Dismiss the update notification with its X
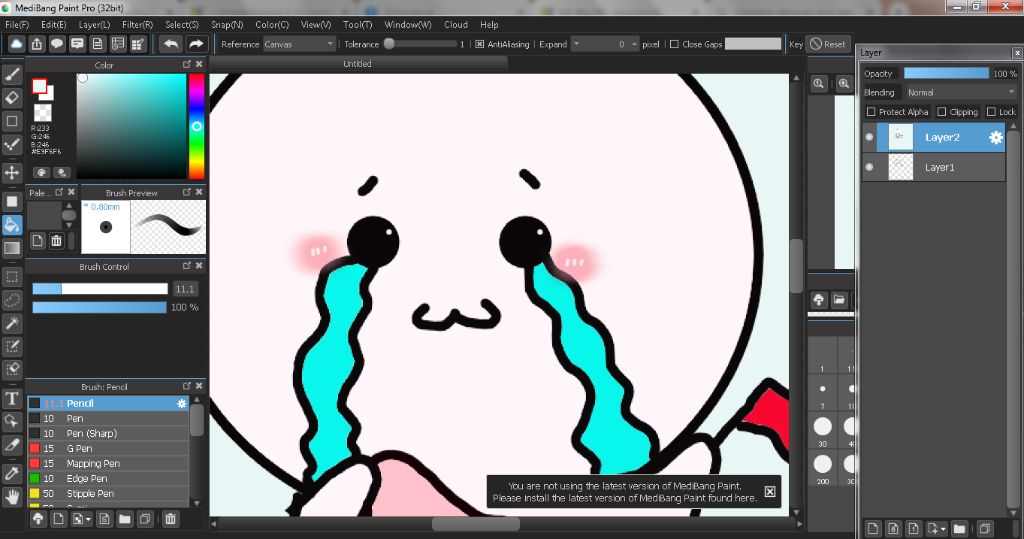The height and width of the screenshot is (539, 1024). (x=770, y=491)
